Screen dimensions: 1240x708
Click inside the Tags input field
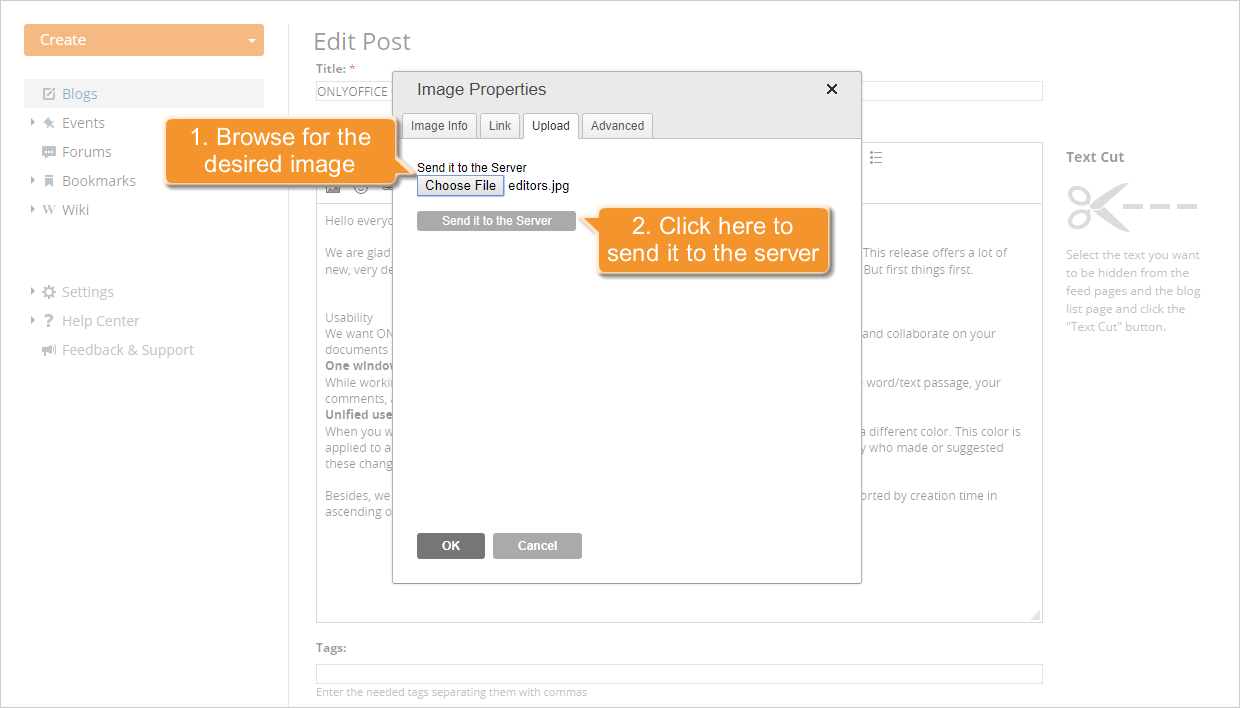click(x=678, y=673)
